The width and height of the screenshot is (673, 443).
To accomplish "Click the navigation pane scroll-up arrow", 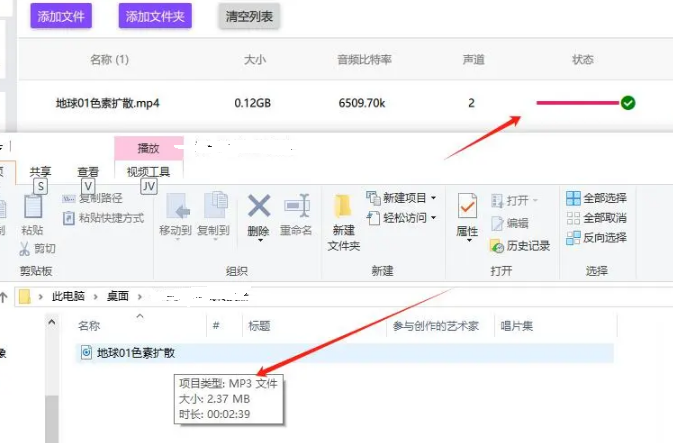I will pyautogui.click(x=52, y=322).
